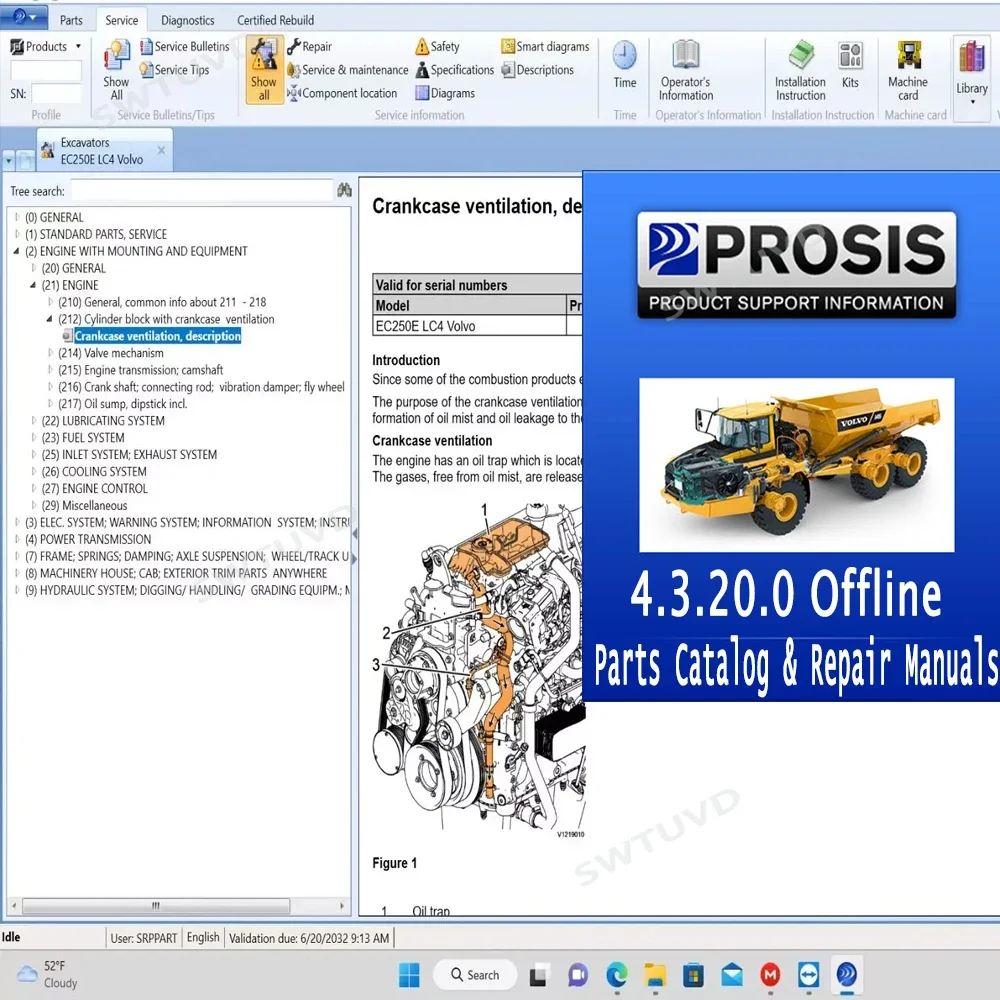1000x1000 pixels.
Task: Switch to Certified Rebuild tab
Action: click(x=276, y=20)
